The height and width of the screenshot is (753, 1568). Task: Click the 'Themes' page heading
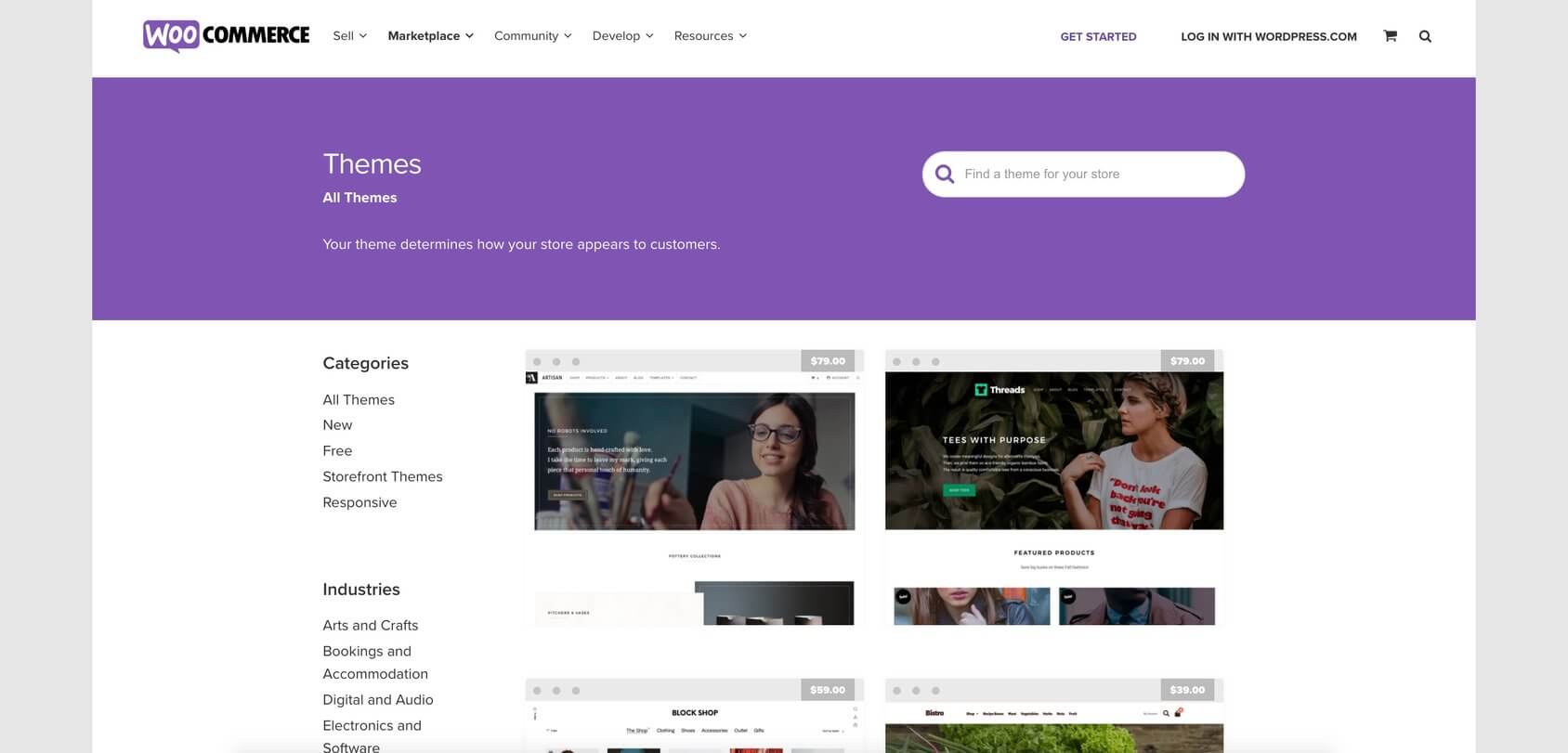[x=372, y=163]
